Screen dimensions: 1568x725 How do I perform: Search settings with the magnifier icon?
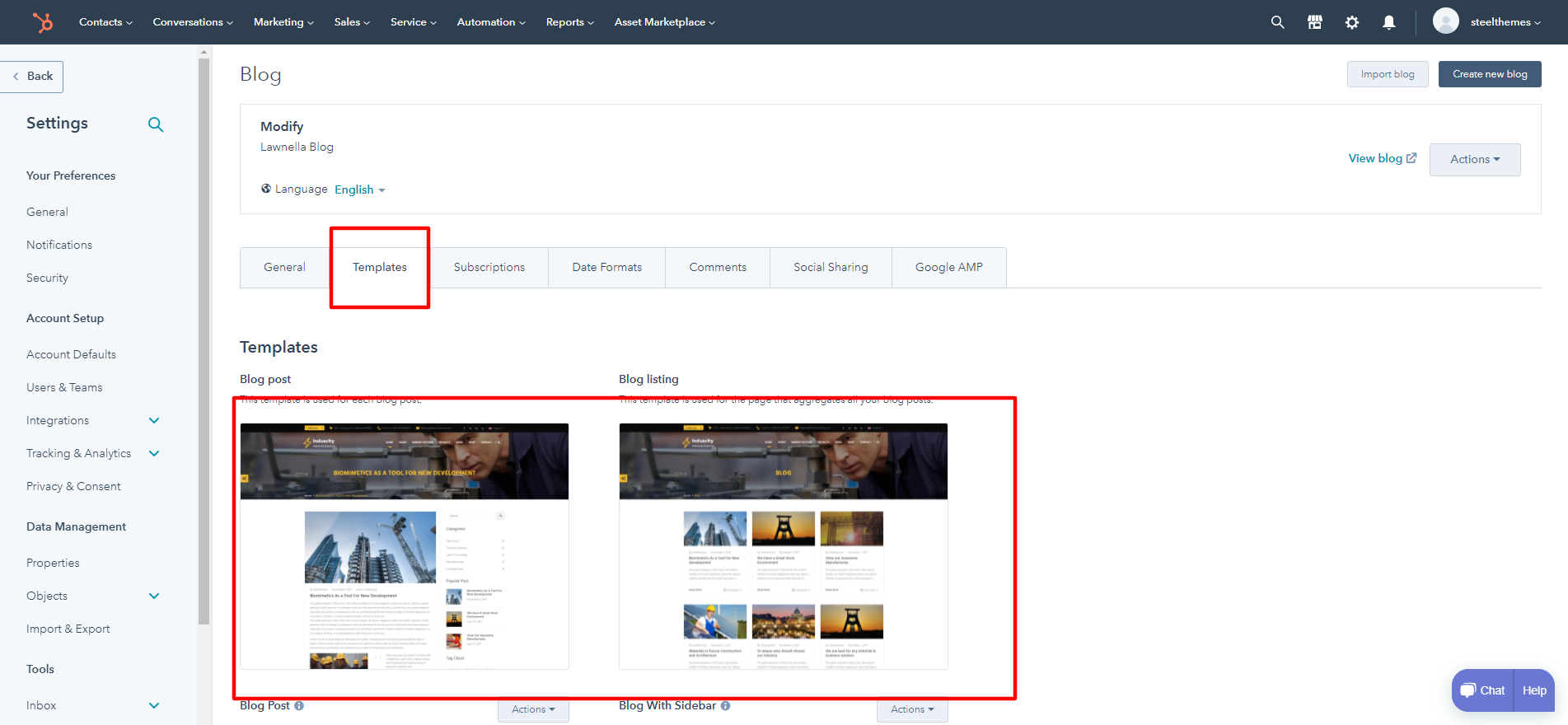tap(156, 124)
